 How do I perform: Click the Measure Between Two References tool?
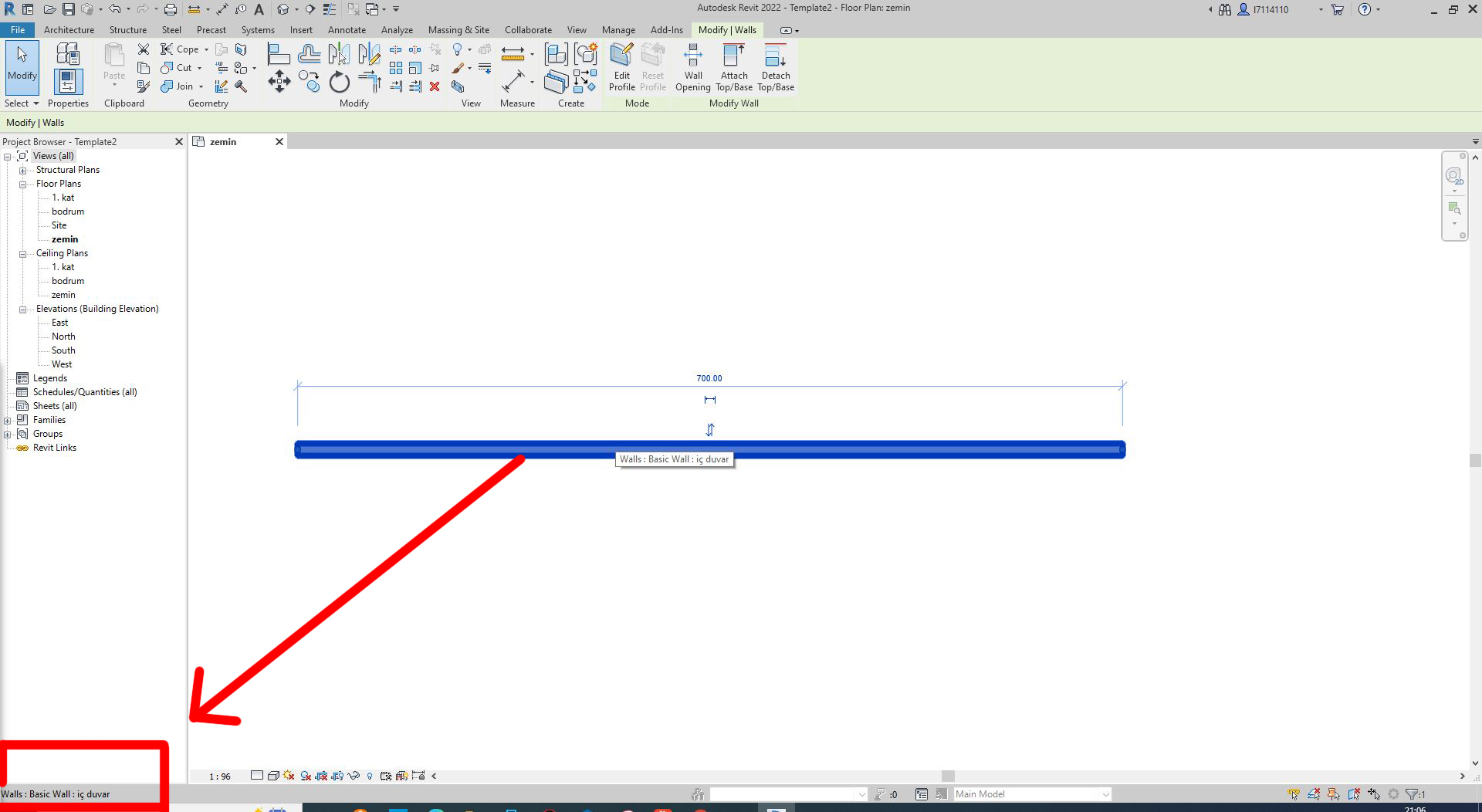[513, 54]
